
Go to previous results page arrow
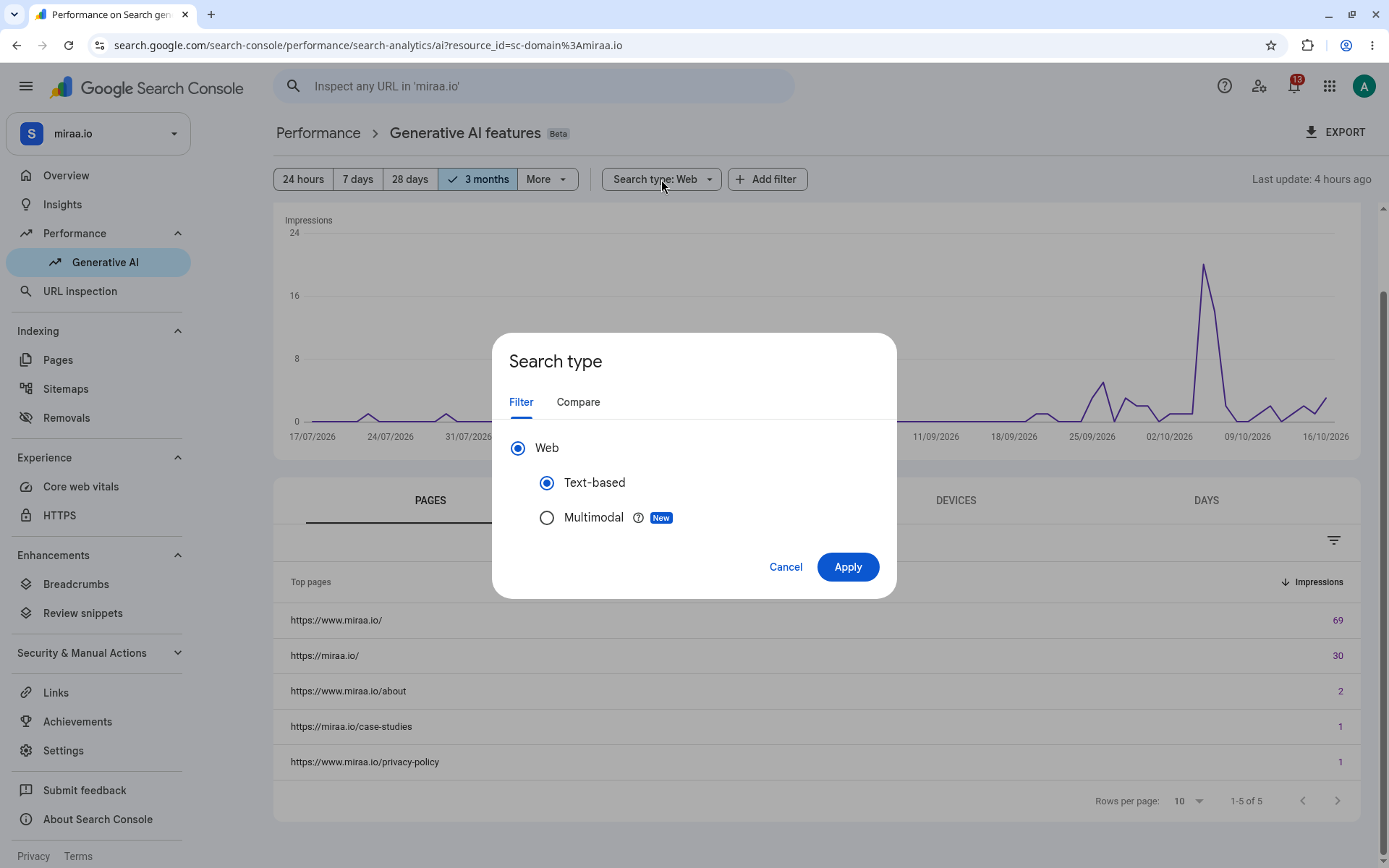[1302, 801]
